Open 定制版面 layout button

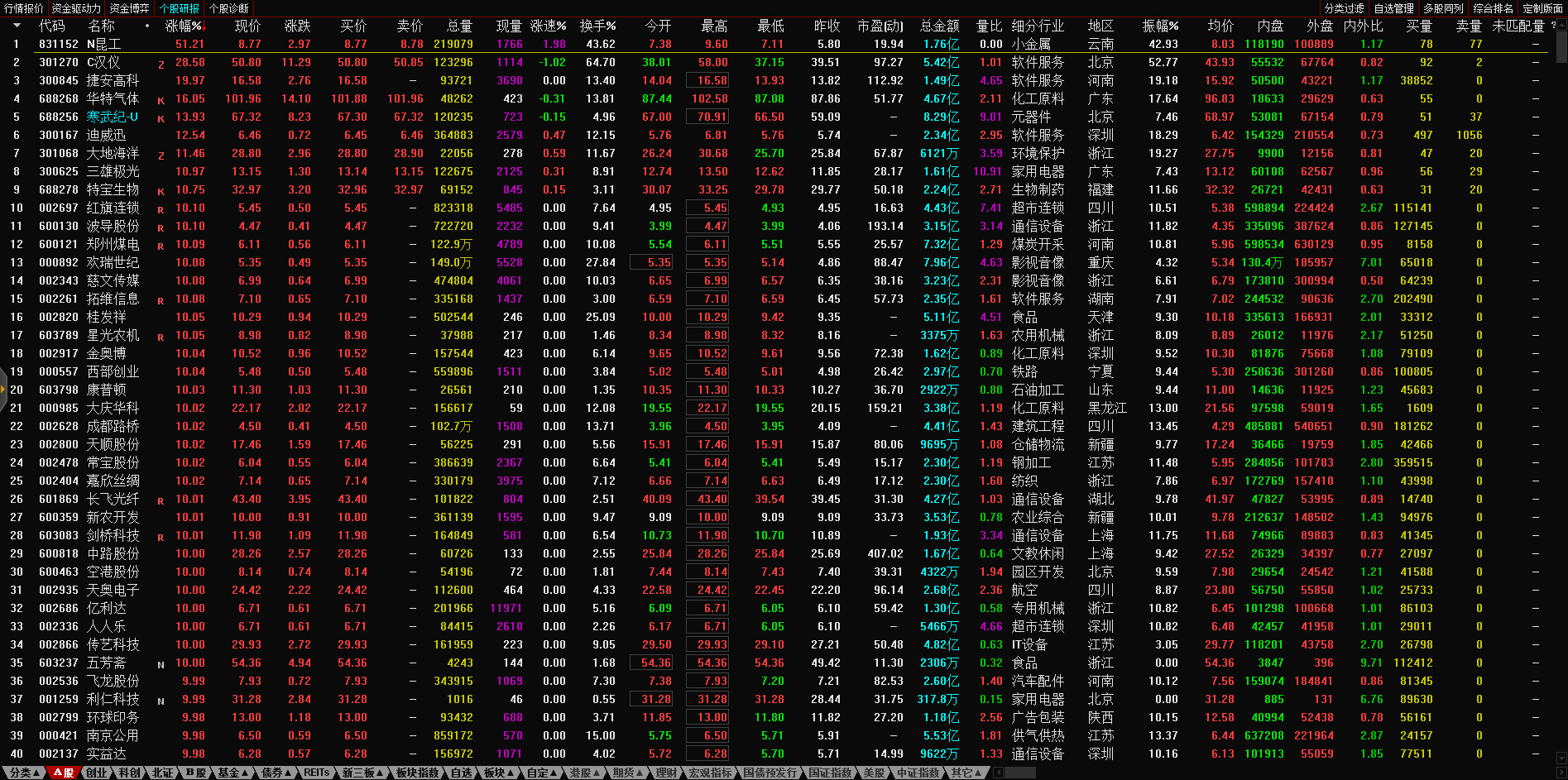pyautogui.click(x=1542, y=8)
